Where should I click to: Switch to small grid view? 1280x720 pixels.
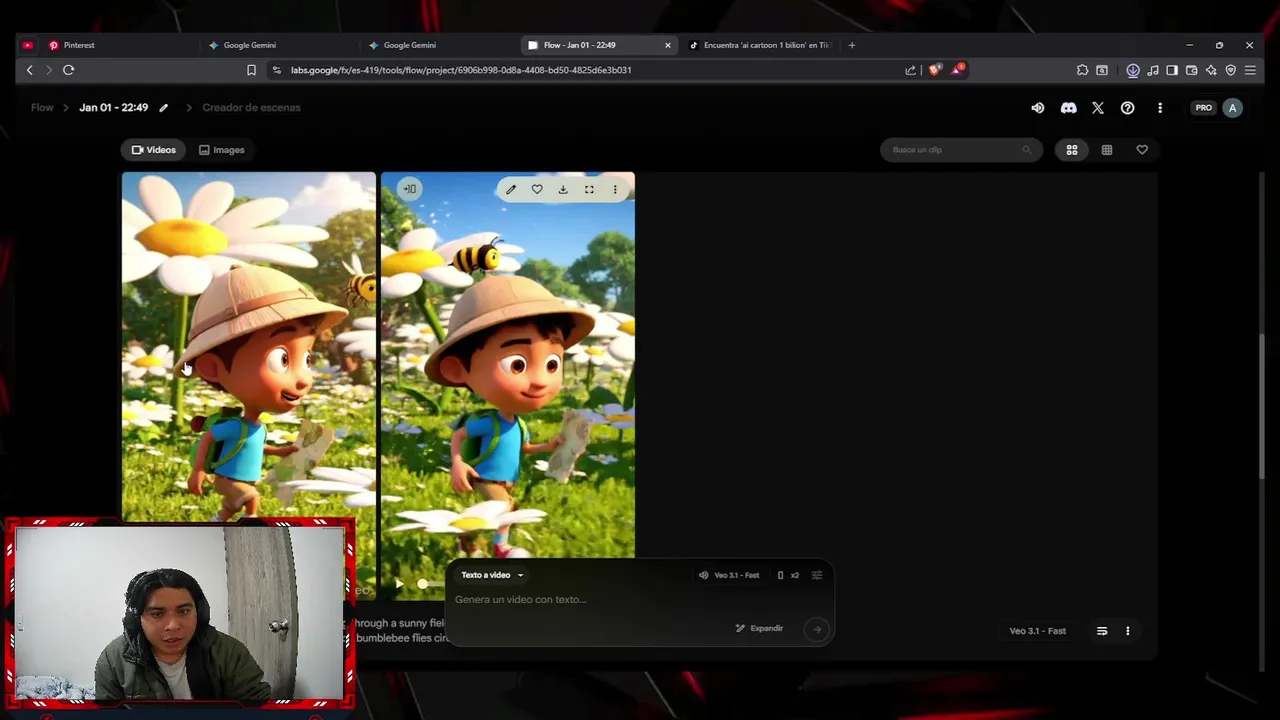click(x=1107, y=150)
